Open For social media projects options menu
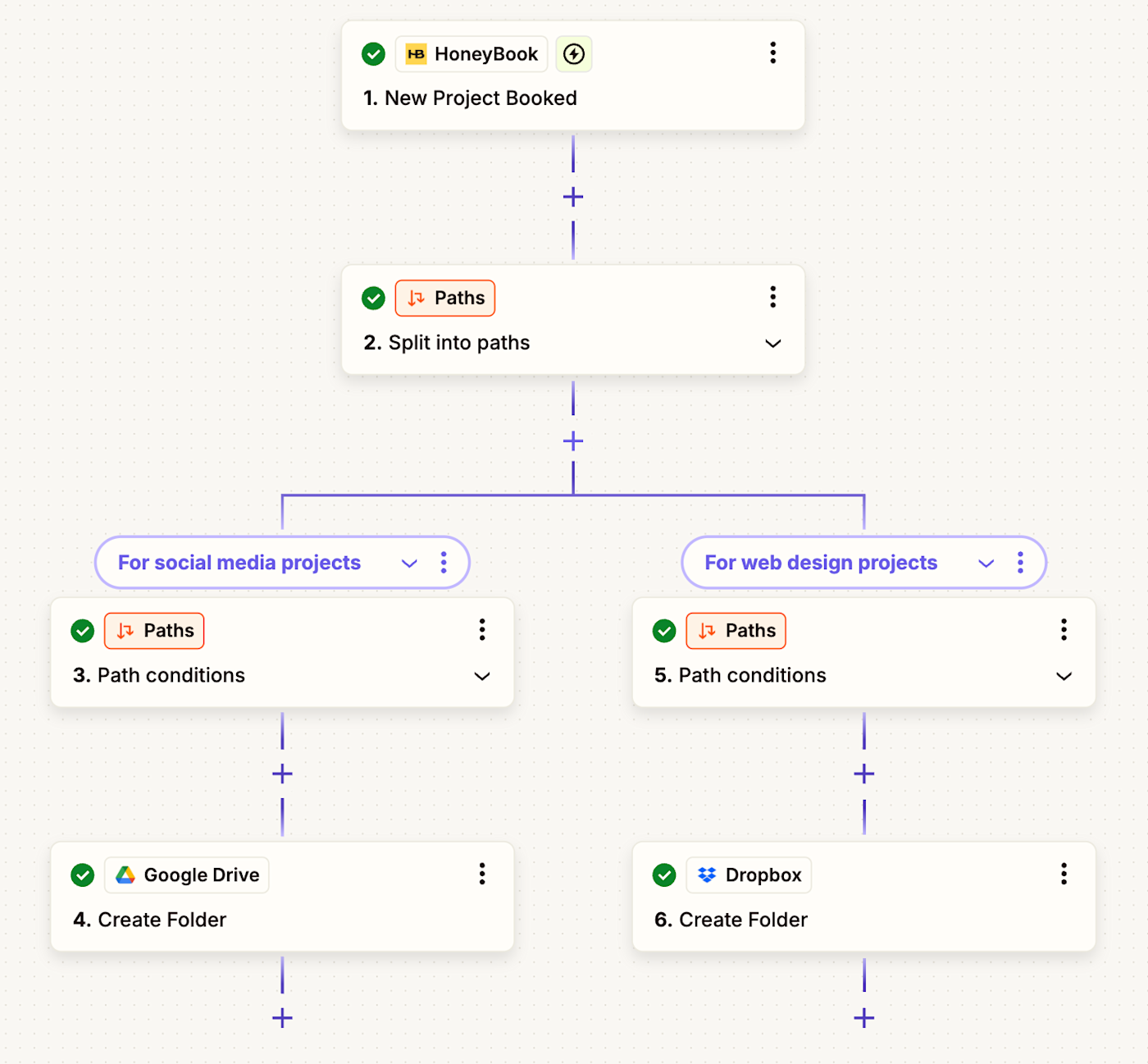The width and height of the screenshot is (1148, 1064). pos(444,563)
